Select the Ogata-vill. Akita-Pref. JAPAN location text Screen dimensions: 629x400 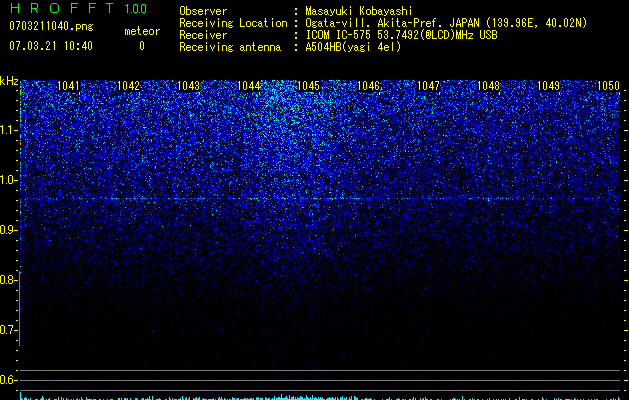tap(446, 23)
